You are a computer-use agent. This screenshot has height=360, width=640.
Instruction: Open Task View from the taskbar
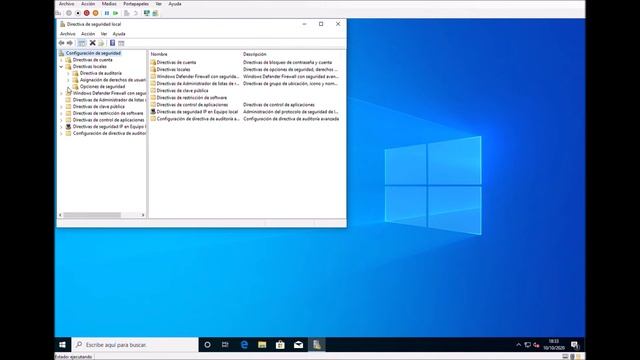225,345
